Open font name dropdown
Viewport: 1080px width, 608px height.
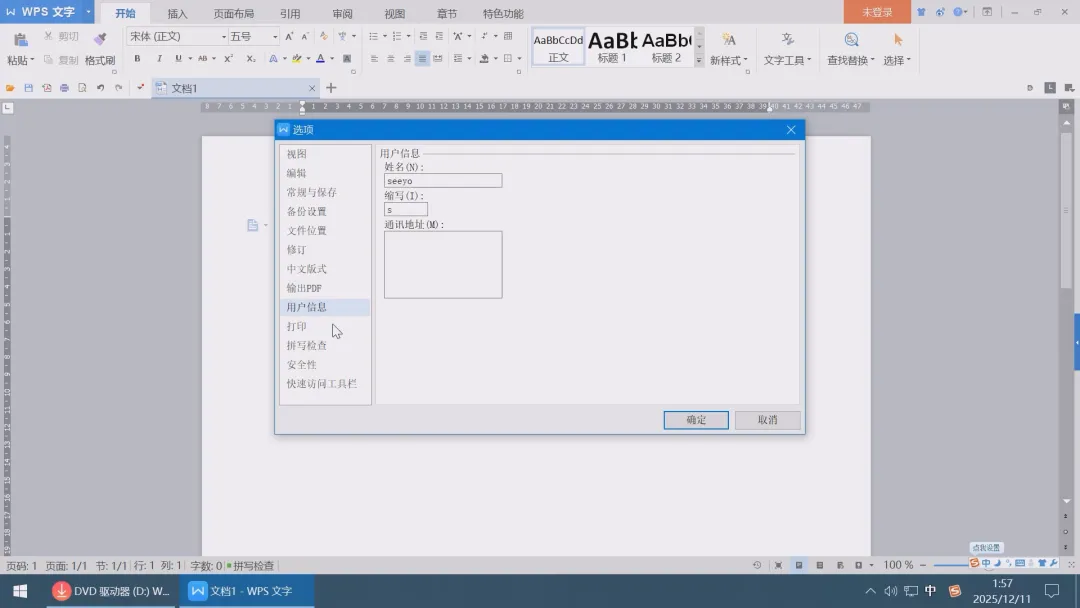point(224,36)
